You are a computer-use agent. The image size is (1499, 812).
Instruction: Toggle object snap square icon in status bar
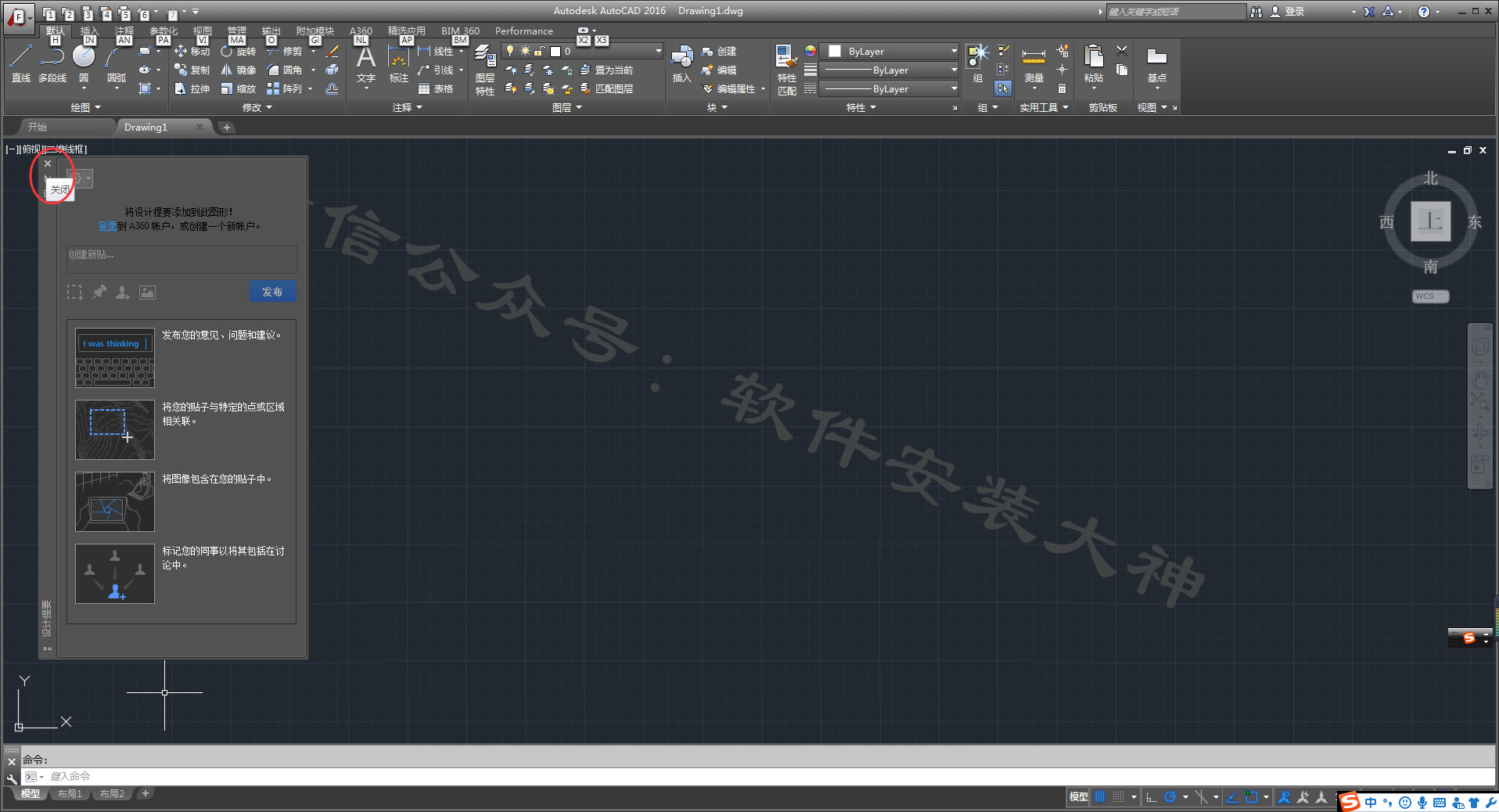1251,796
